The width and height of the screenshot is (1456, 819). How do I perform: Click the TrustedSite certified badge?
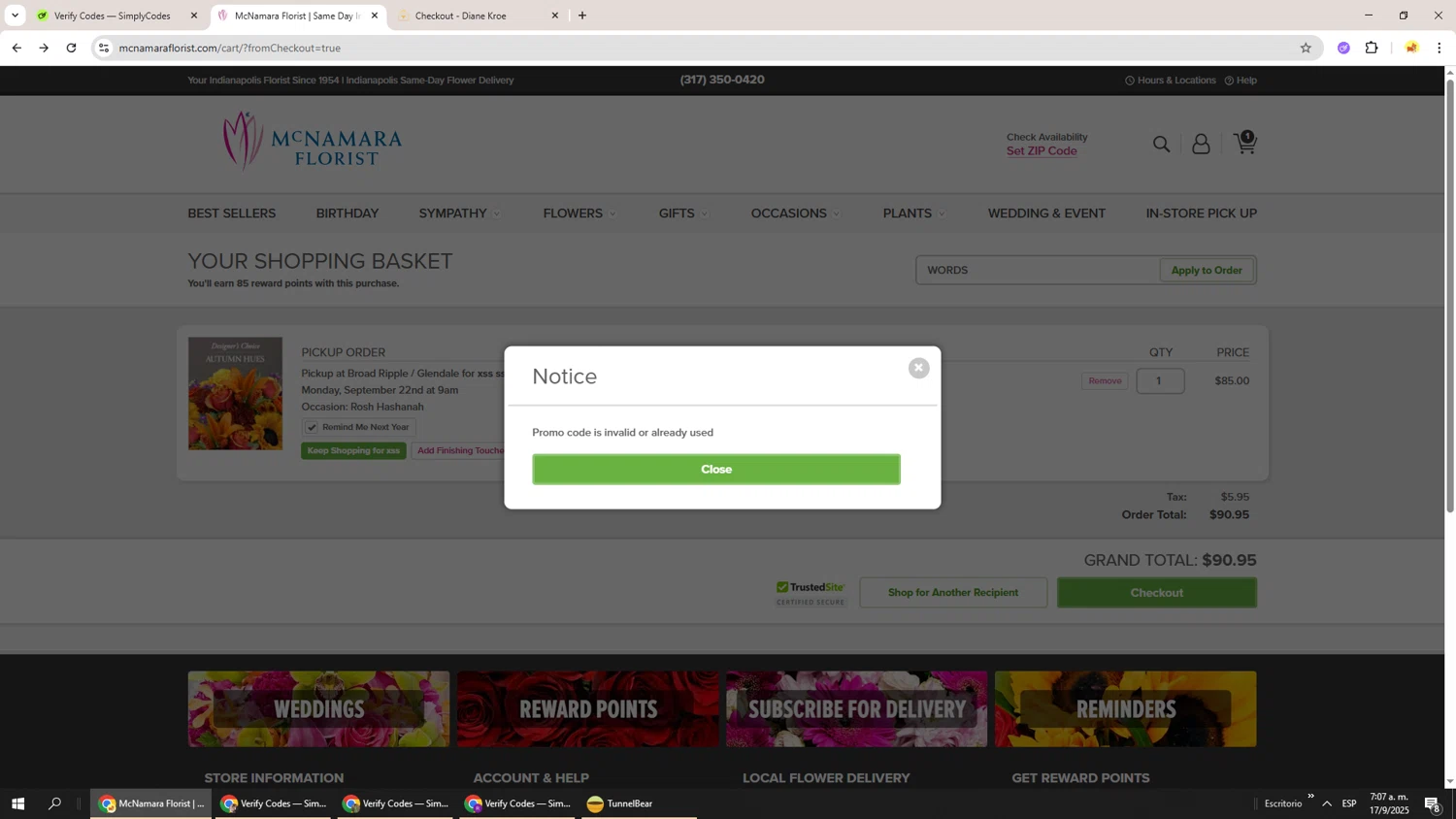811,593
